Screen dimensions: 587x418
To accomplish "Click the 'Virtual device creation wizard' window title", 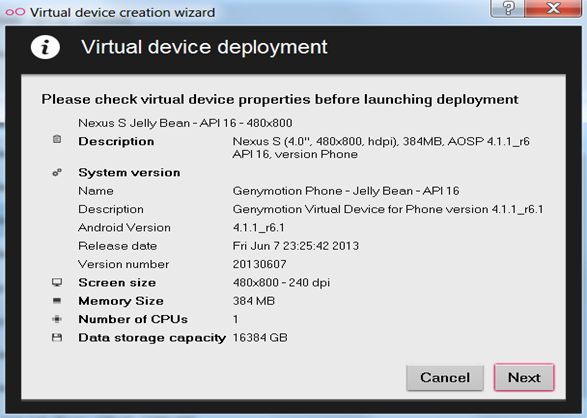I will pos(122,12).
